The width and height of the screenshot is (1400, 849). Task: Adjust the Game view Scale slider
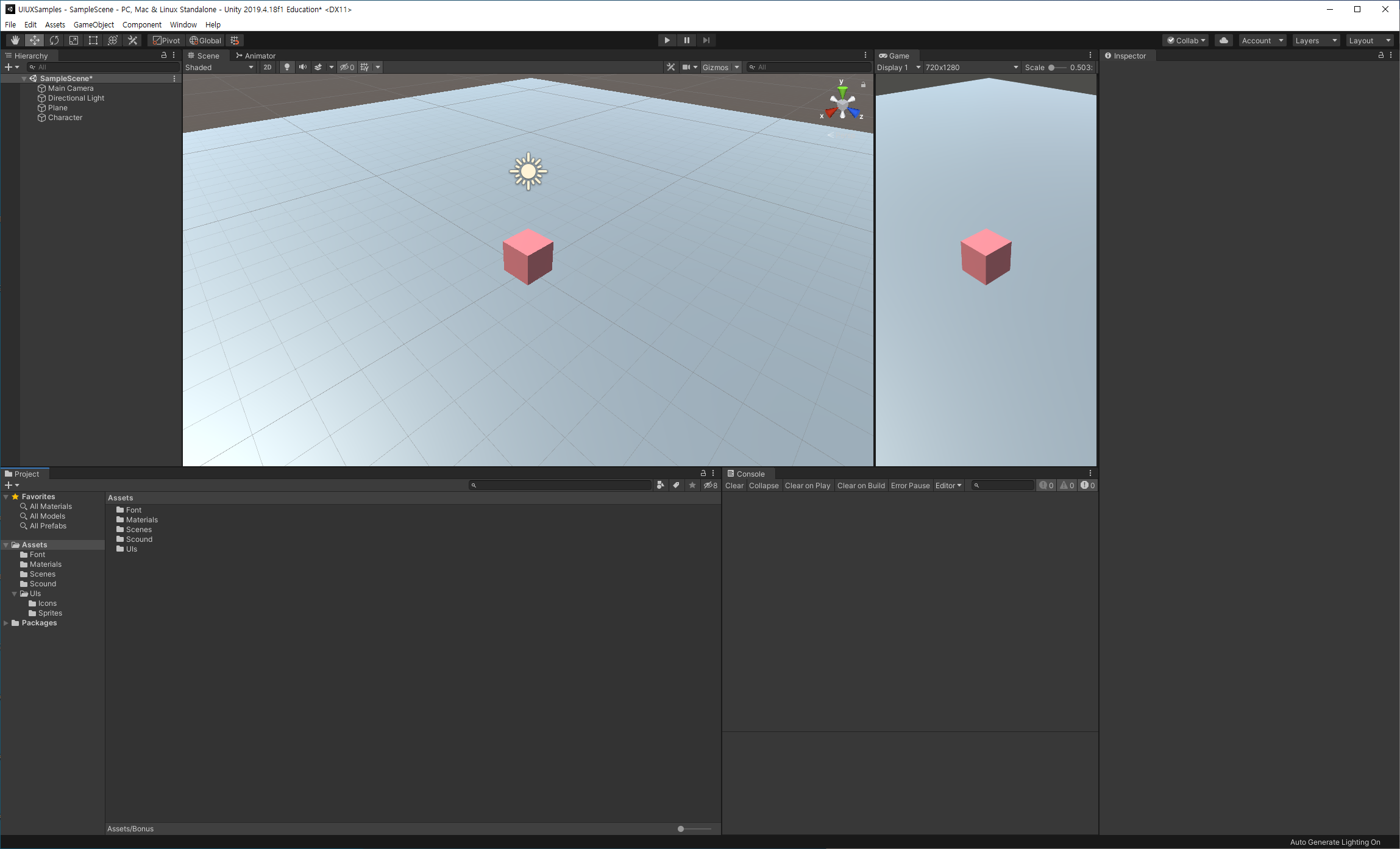coord(1051,68)
